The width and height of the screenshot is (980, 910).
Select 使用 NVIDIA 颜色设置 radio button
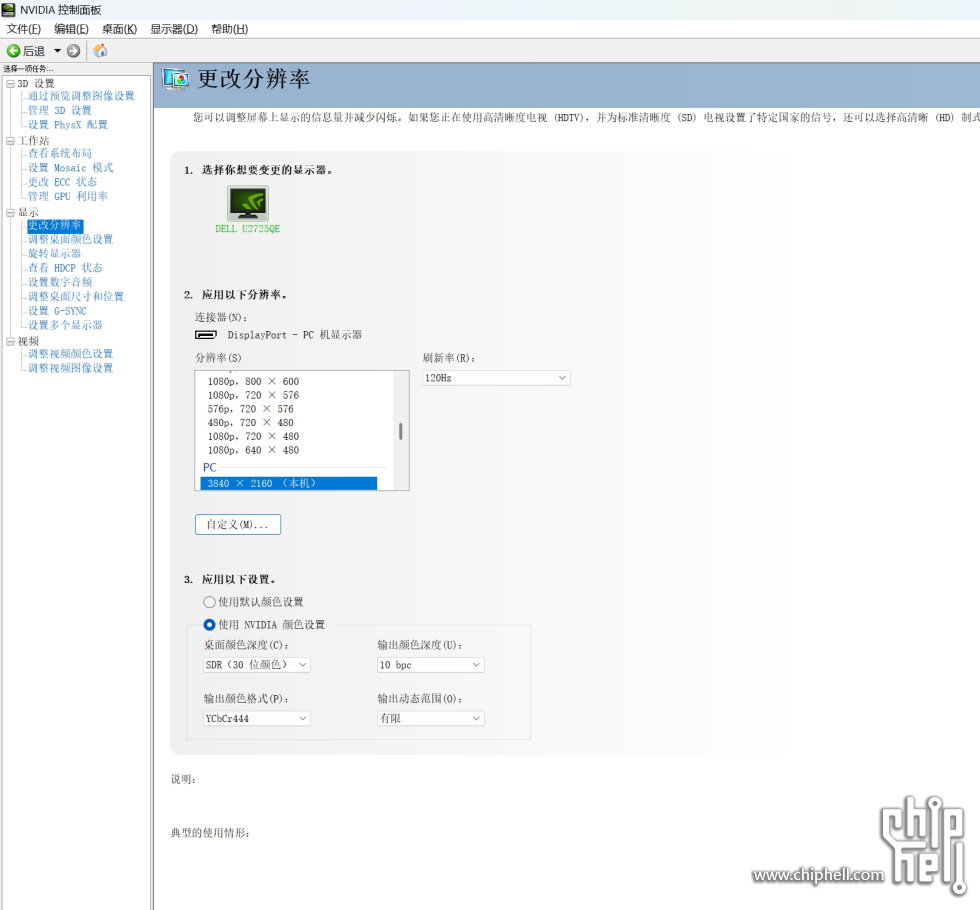tap(209, 624)
